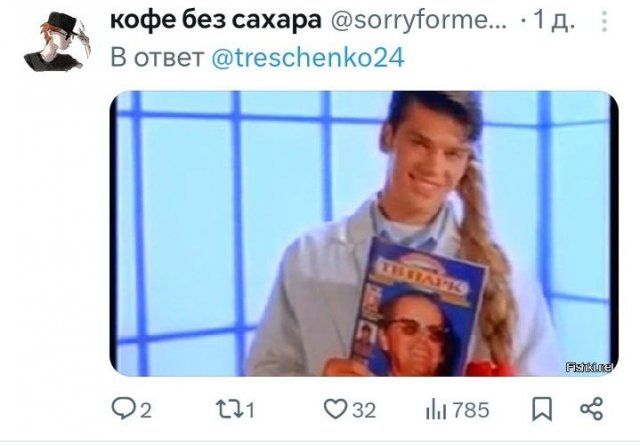Click the display name кофе без сахара
The image size is (640, 446).
[216, 20]
